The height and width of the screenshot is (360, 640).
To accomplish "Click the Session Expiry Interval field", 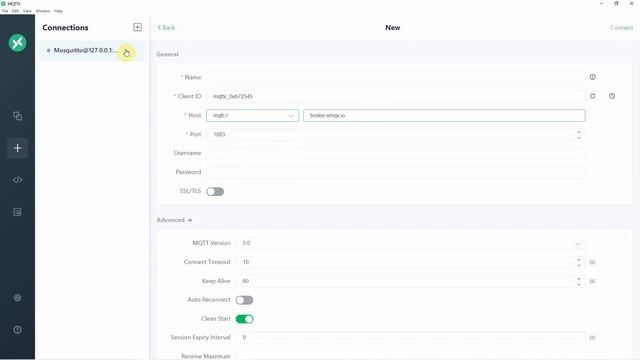I will [x=410, y=338].
